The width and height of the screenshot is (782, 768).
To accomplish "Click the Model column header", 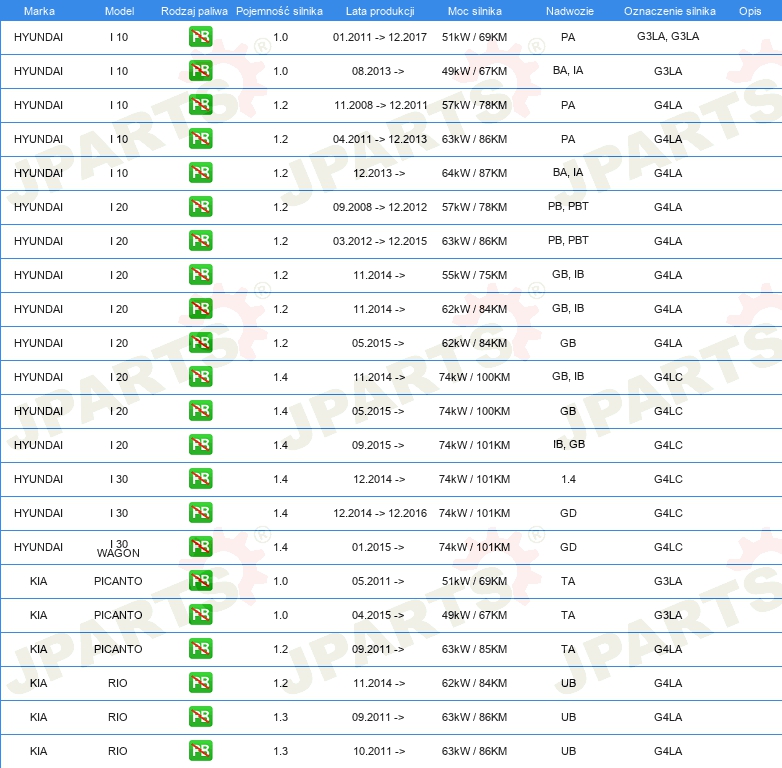I will [119, 11].
